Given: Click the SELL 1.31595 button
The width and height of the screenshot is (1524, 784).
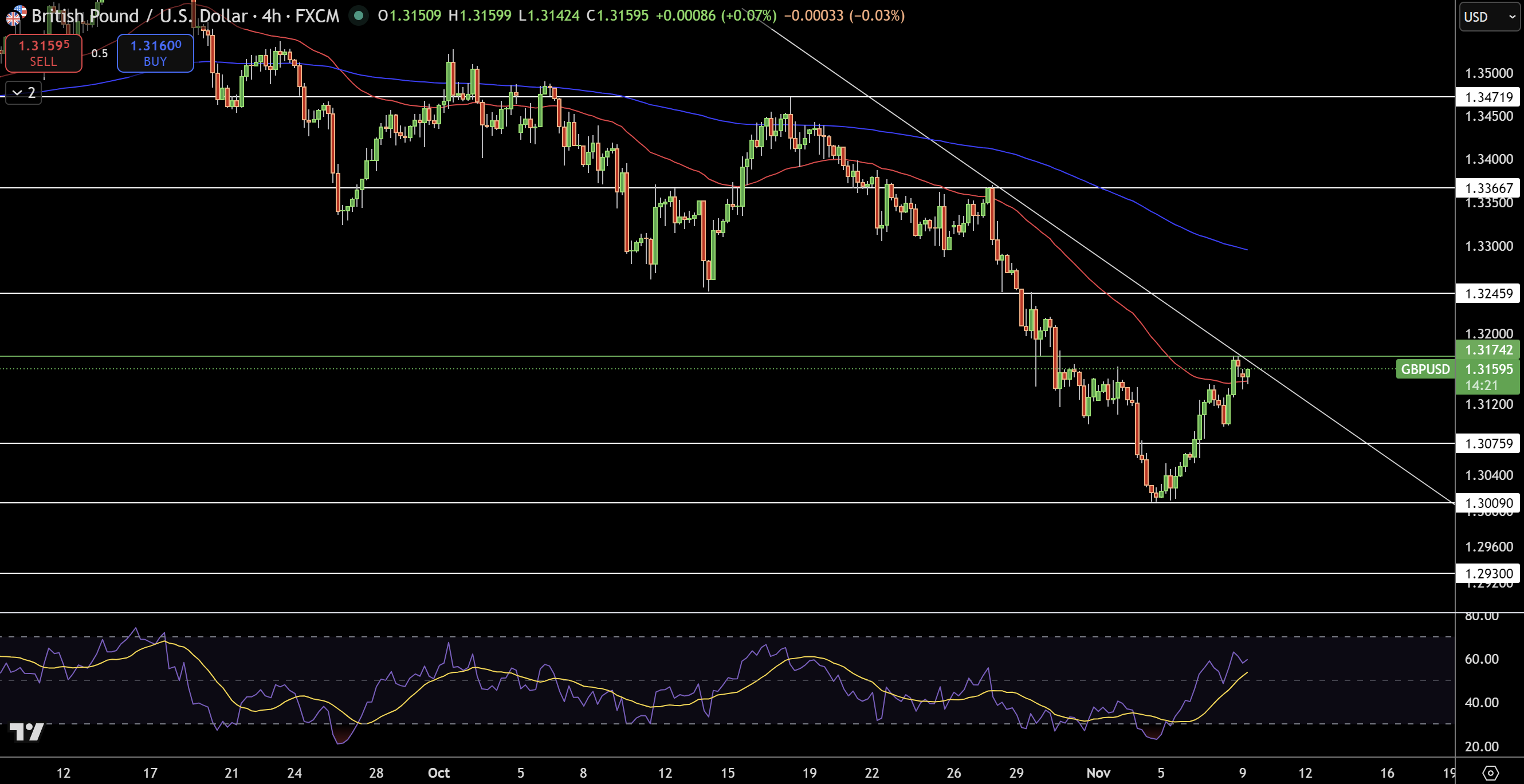Looking at the screenshot, I should [43, 53].
